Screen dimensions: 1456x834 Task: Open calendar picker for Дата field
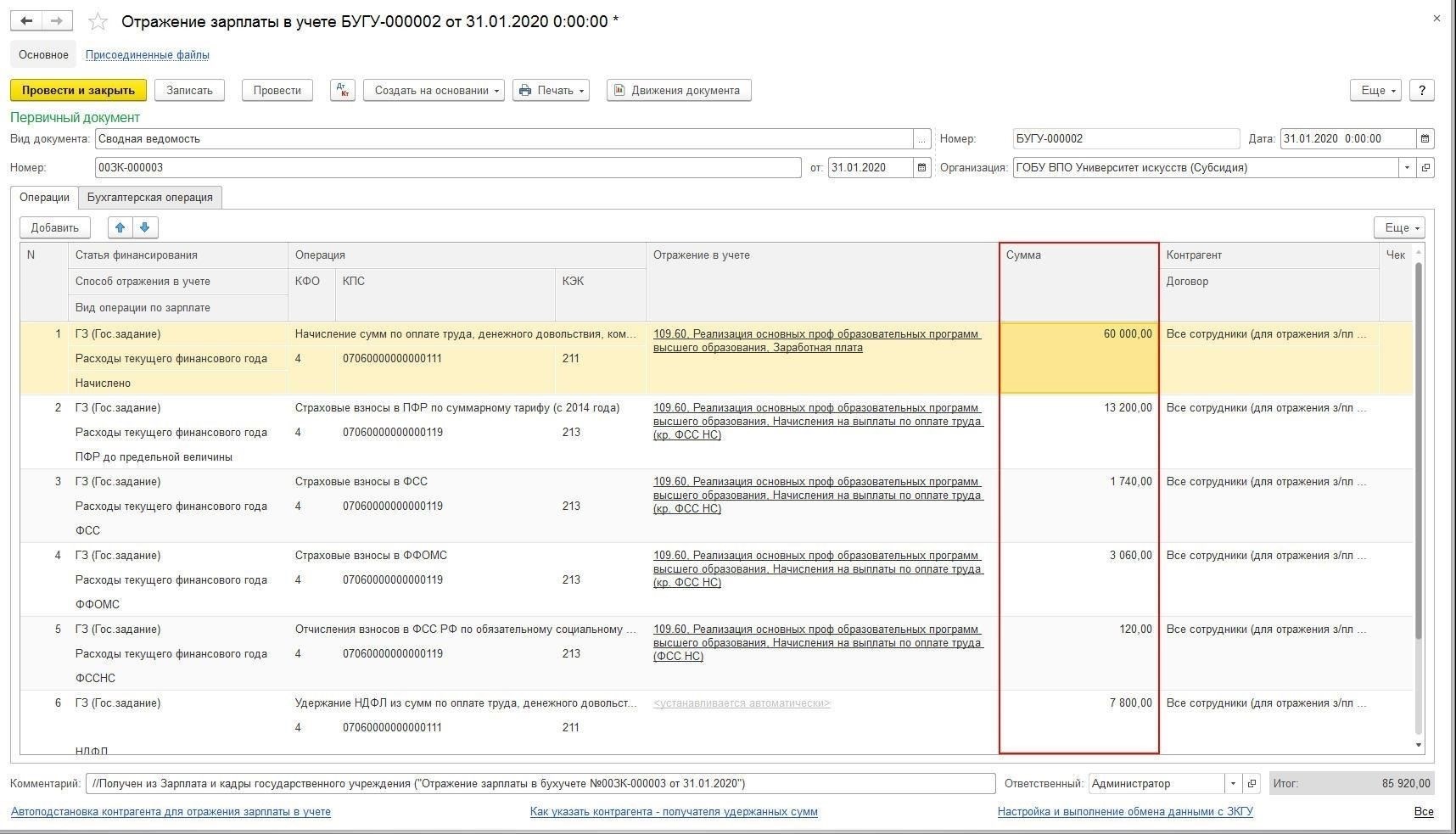1425,139
